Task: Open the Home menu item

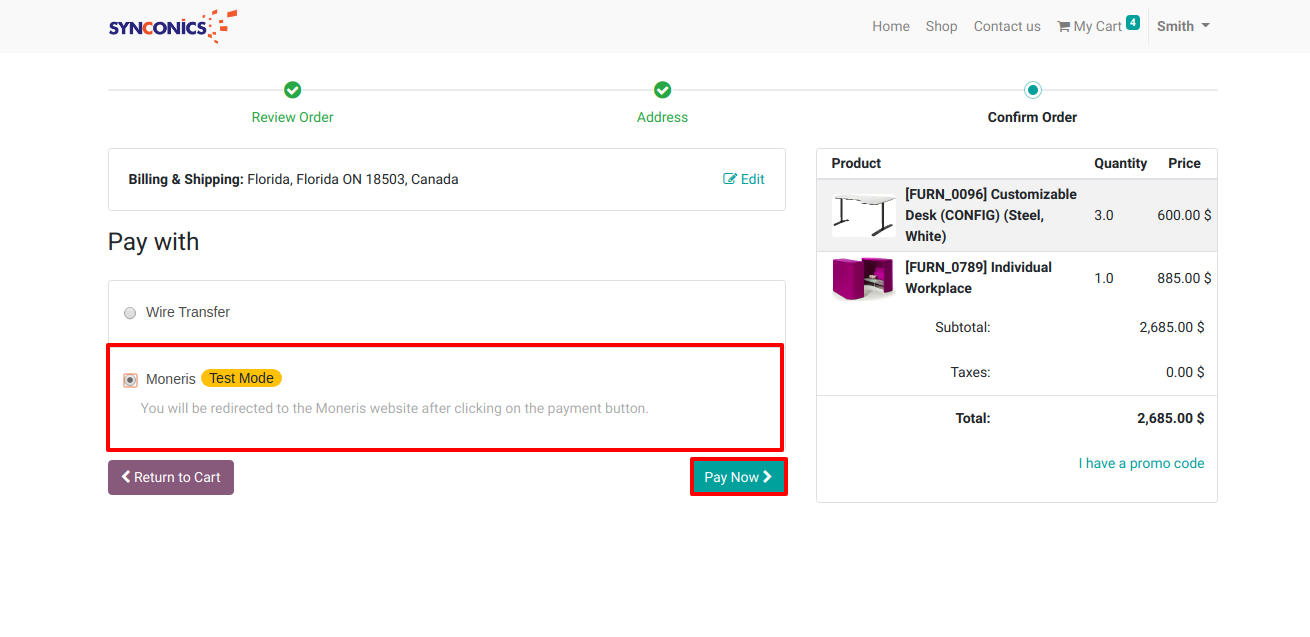Action: coord(890,26)
